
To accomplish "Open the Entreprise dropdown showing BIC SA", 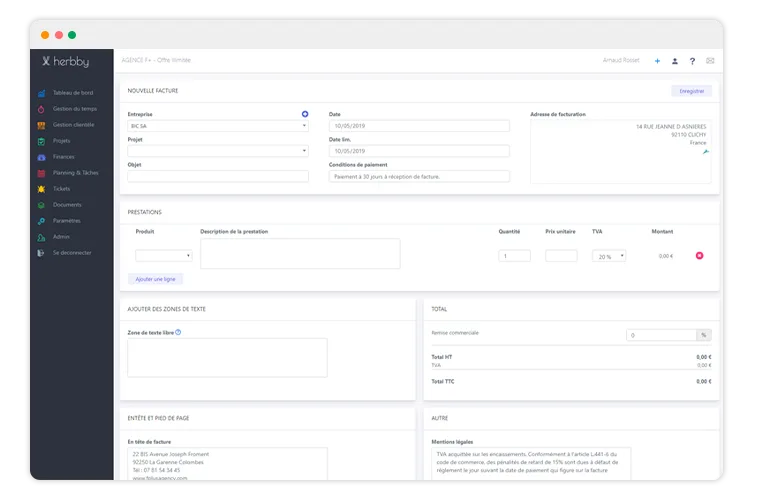I will (x=218, y=126).
